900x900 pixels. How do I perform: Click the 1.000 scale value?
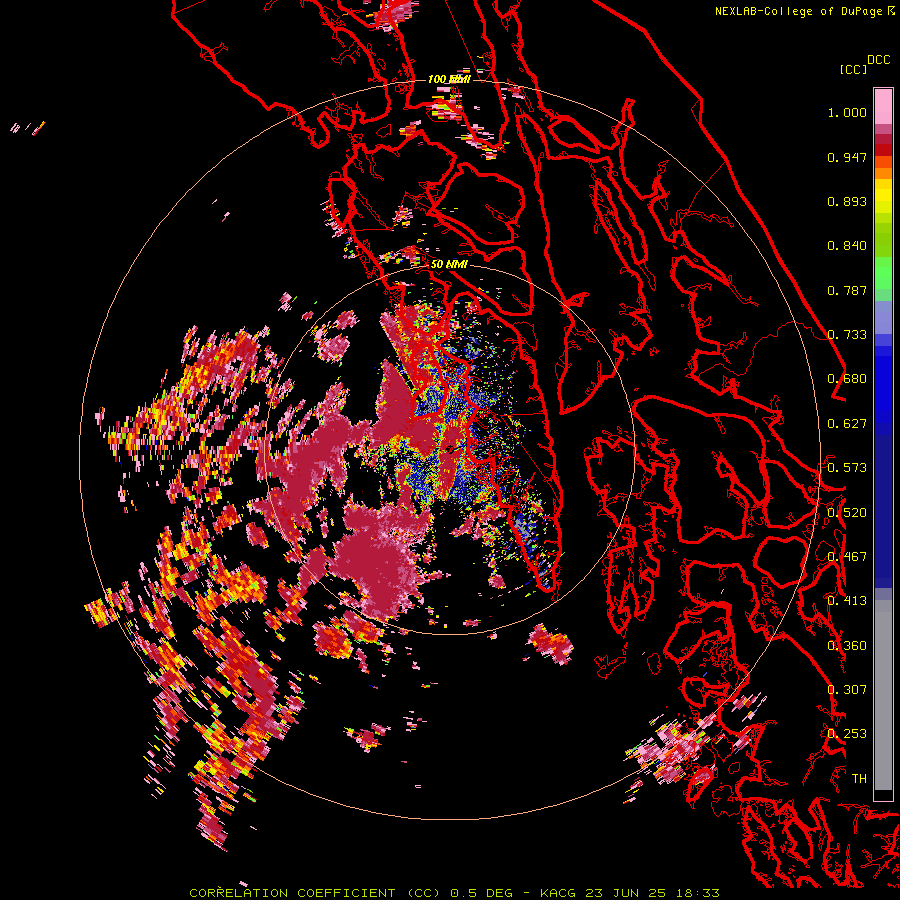(847, 112)
